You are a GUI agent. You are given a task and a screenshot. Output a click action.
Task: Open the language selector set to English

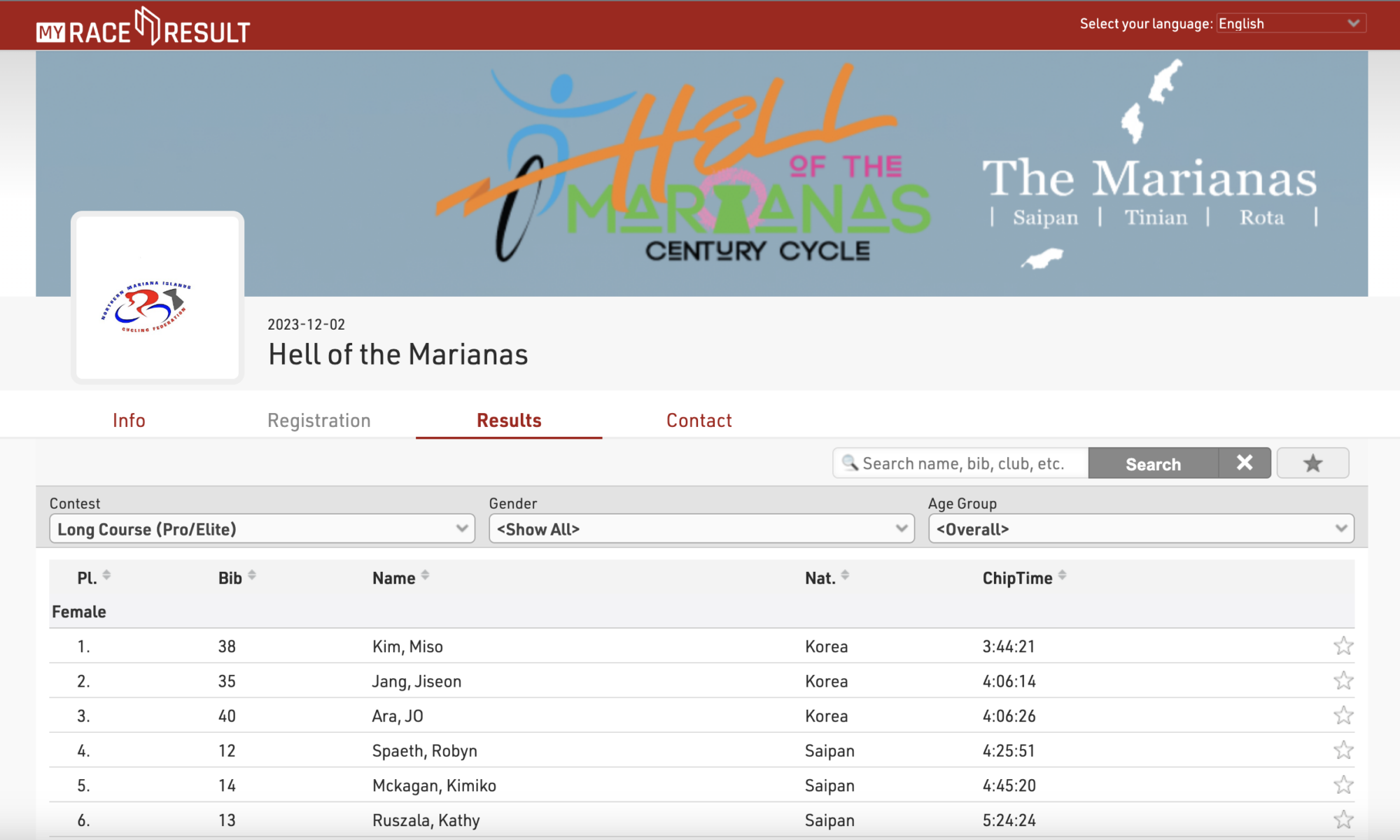tap(1290, 24)
